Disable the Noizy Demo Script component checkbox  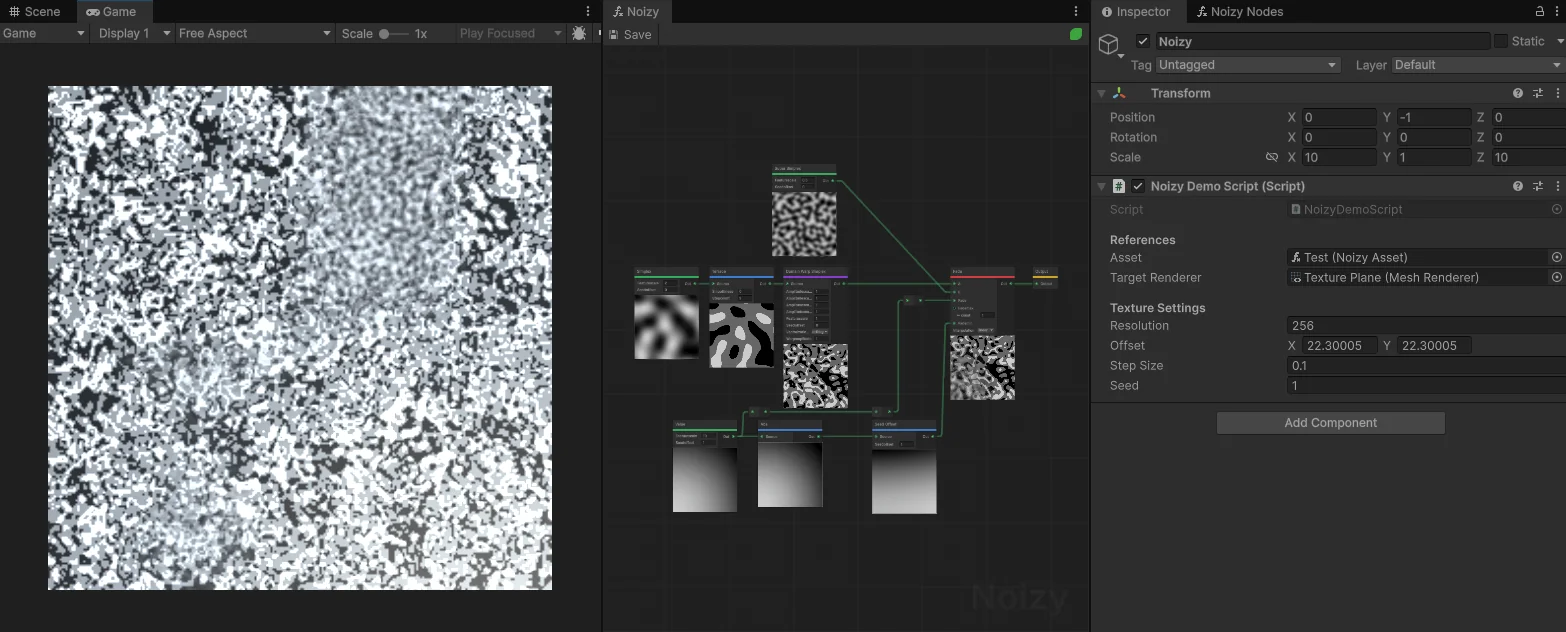pyautogui.click(x=1138, y=186)
